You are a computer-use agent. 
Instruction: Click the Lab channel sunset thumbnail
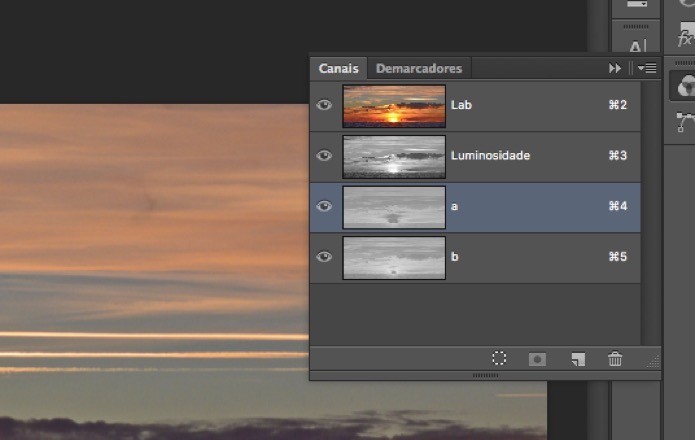click(394, 106)
